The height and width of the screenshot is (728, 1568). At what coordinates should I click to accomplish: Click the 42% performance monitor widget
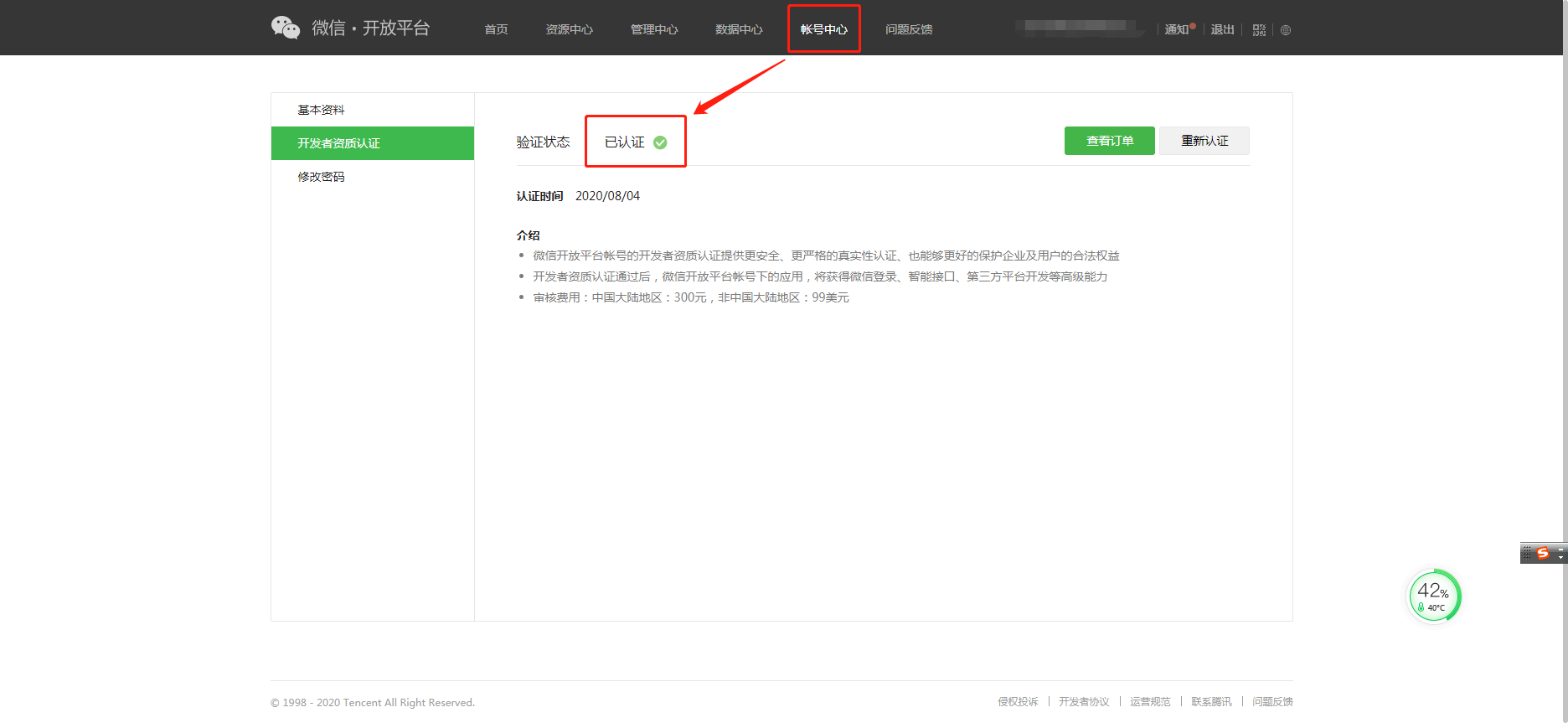[1434, 596]
